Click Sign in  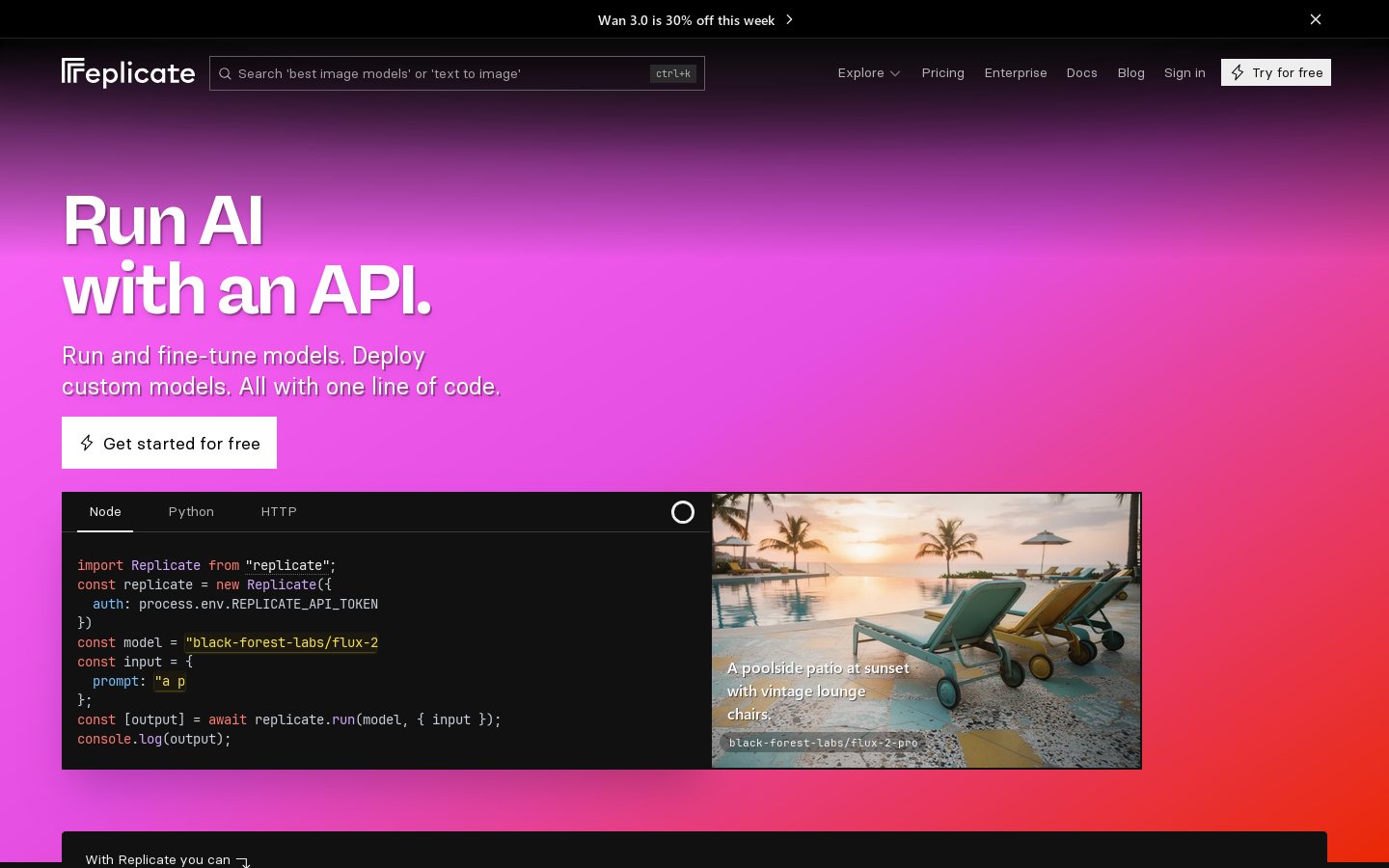pyautogui.click(x=1185, y=72)
